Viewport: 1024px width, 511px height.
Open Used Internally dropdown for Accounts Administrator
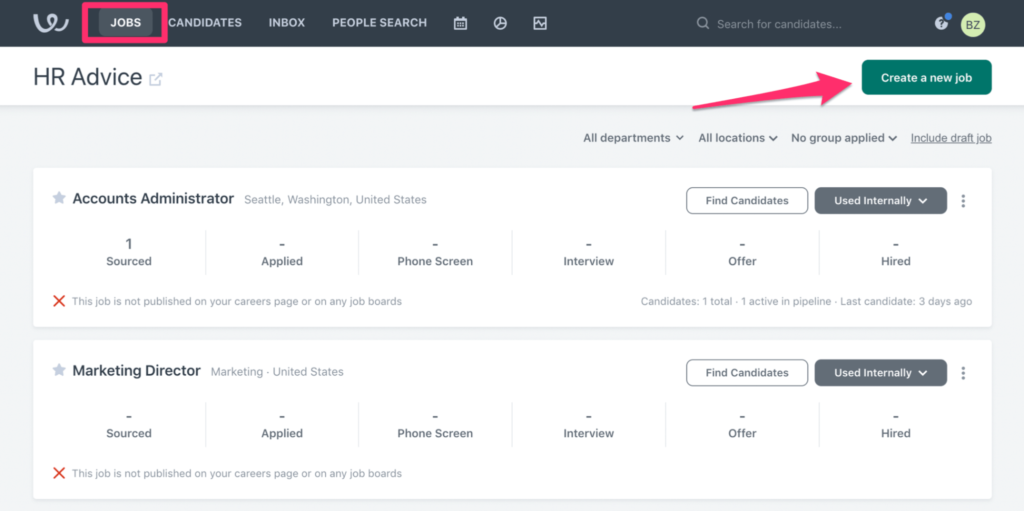point(880,201)
